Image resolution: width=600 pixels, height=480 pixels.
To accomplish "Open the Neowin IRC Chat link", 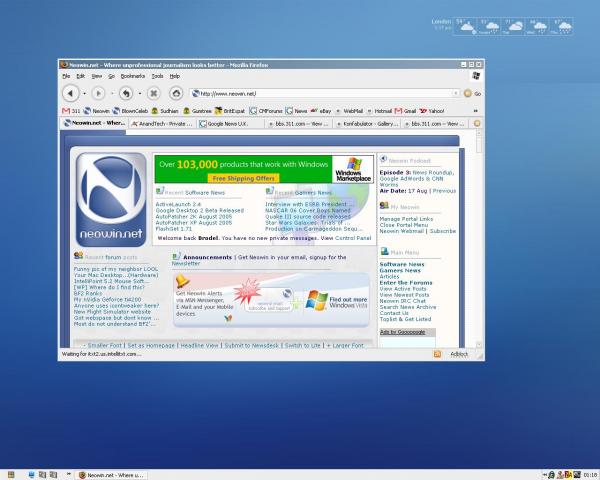I will (403, 301).
